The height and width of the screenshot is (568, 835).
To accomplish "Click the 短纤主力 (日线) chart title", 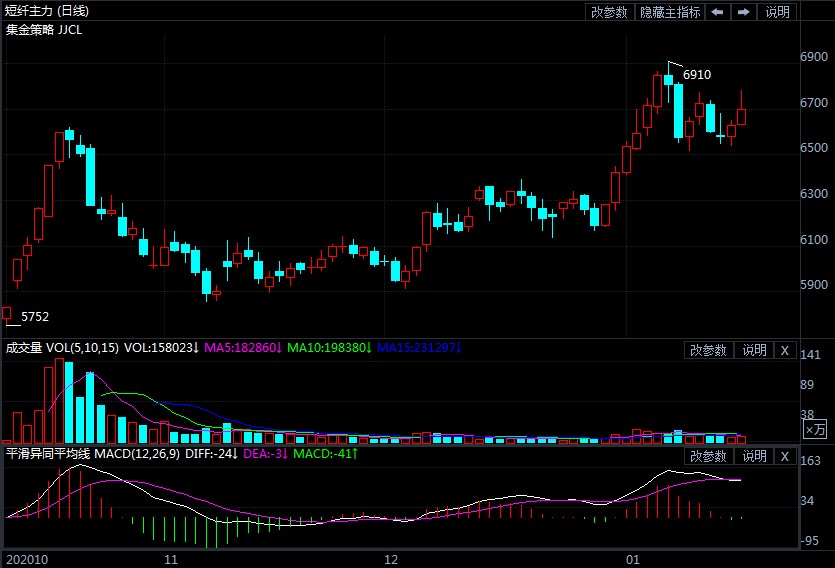I will (x=47, y=11).
